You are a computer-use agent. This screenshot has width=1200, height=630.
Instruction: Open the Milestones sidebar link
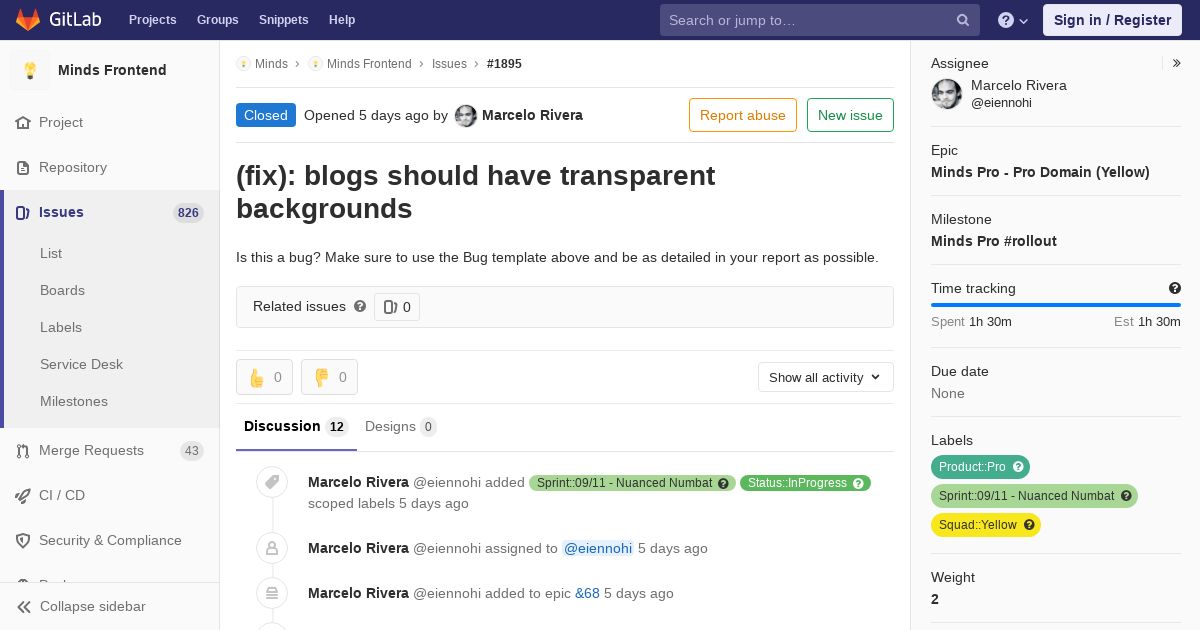coord(74,401)
